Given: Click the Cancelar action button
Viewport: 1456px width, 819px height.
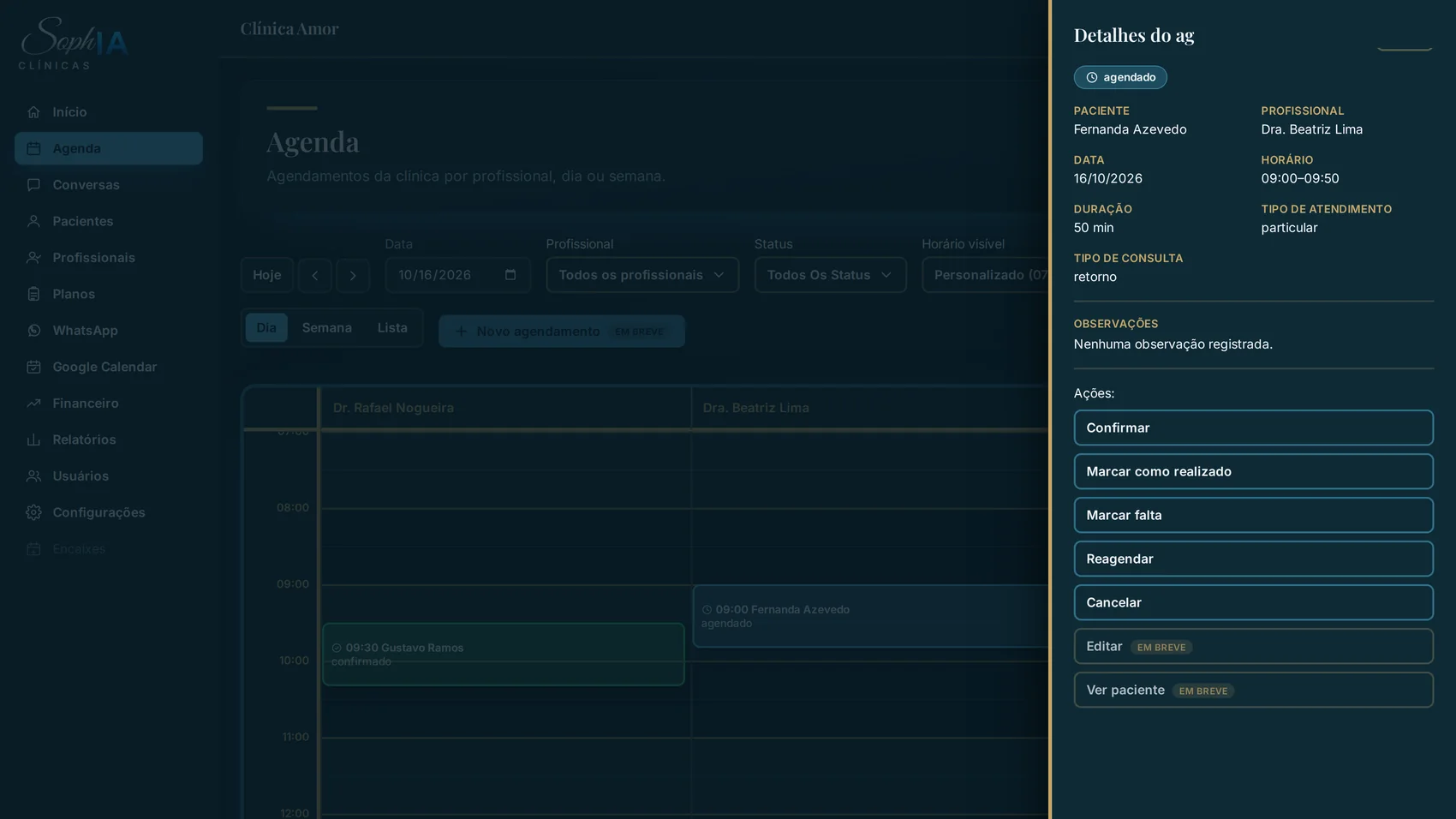Looking at the screenshot, I should [1254, 602].
